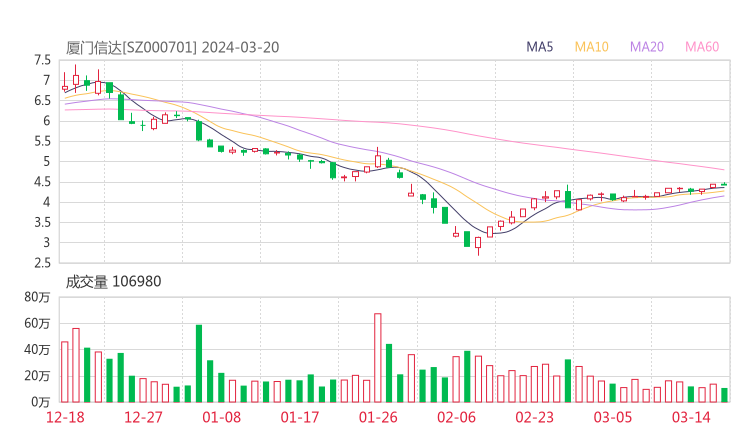This screenshot has width=740, height=440.
Task: Click the chart title 厦门信达[SZ000701] 2024-03-20
Action: click(x=172, y=47)
